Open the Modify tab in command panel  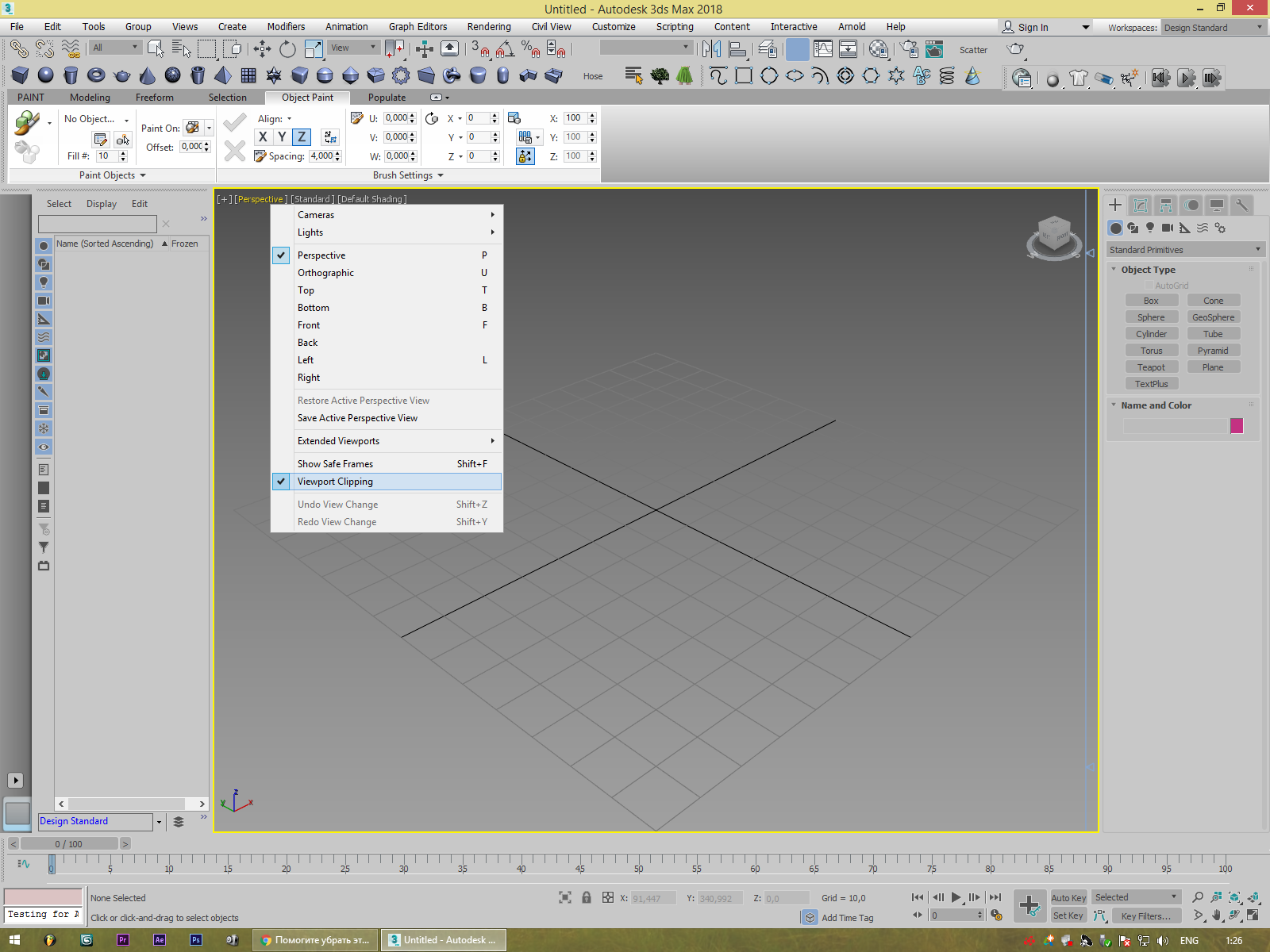tap(1140, 205)
